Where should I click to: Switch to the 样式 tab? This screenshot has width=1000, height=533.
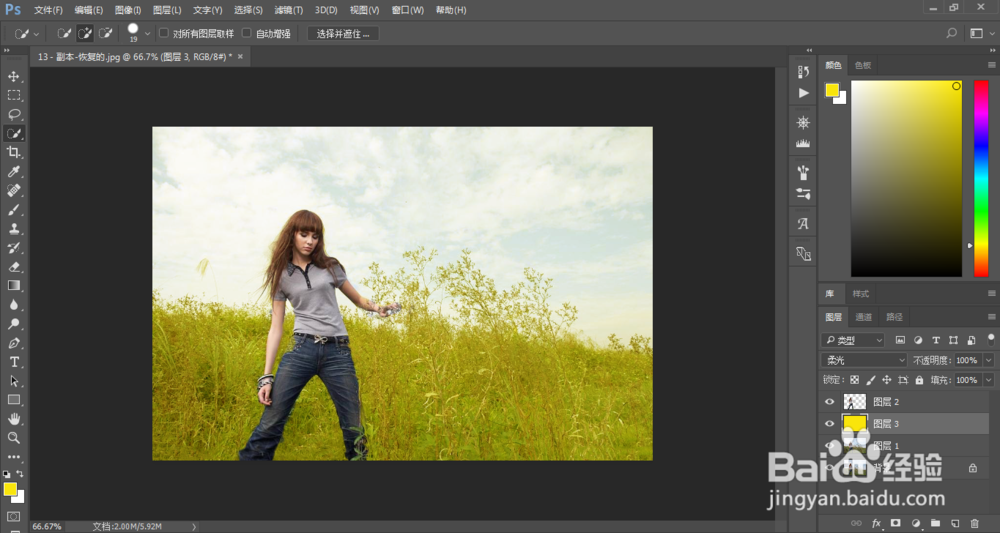point(860,294)
